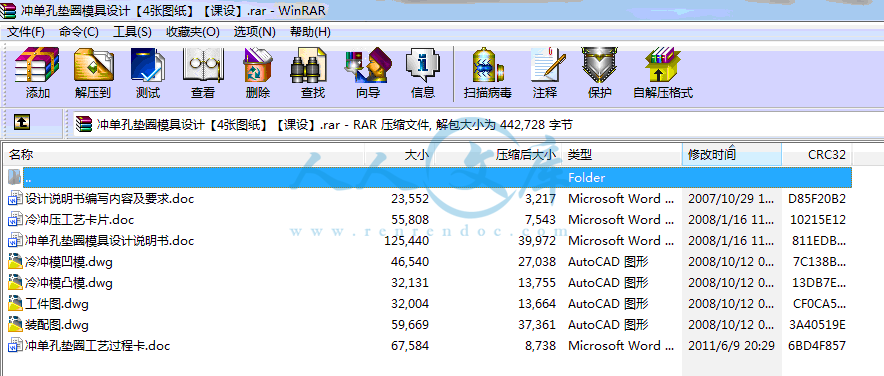This screenshot has width=884, height=376.
Task: Open the 查找 (Find) binoculars icon
Action: pos(312,73)
